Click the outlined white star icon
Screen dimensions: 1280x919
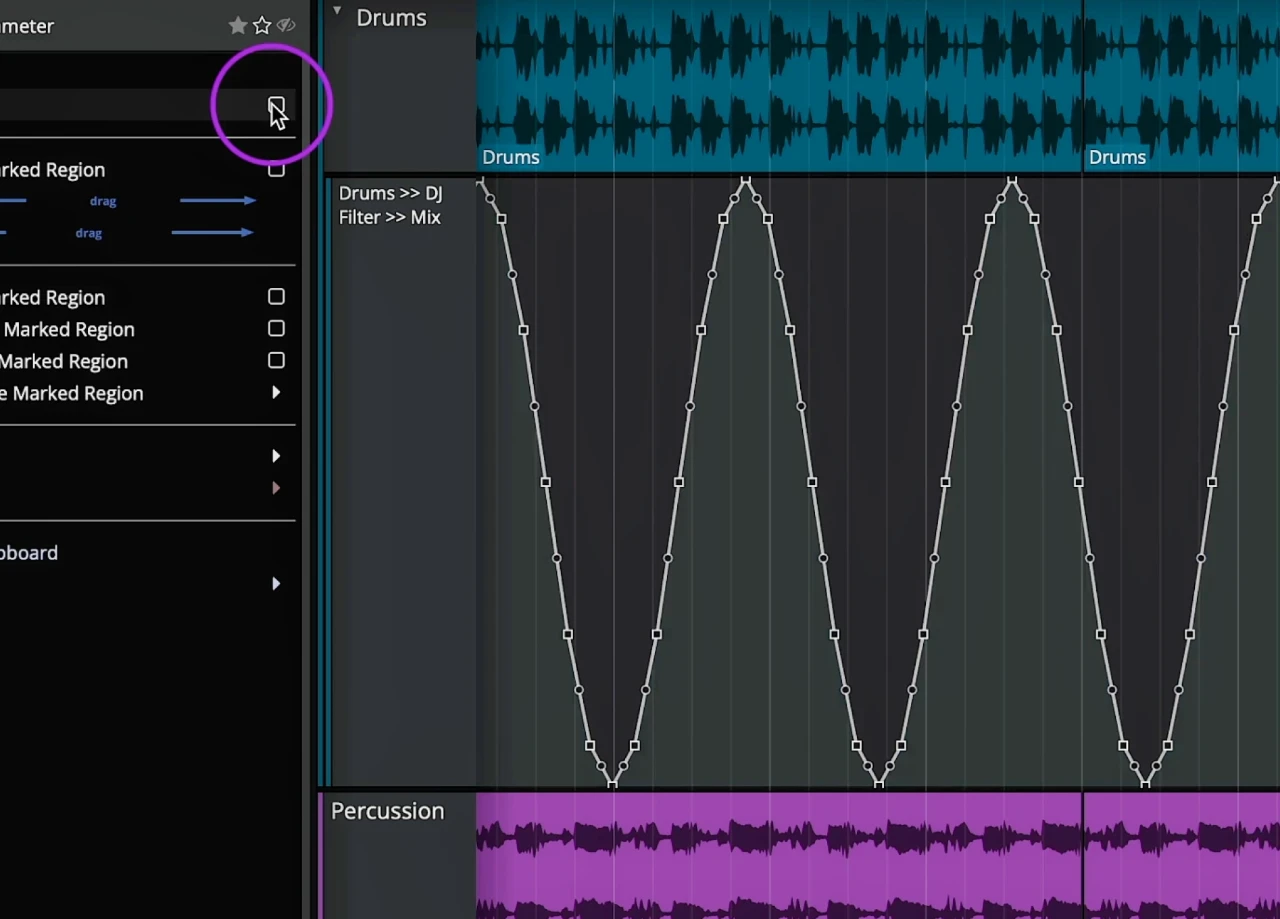point(262,26)
